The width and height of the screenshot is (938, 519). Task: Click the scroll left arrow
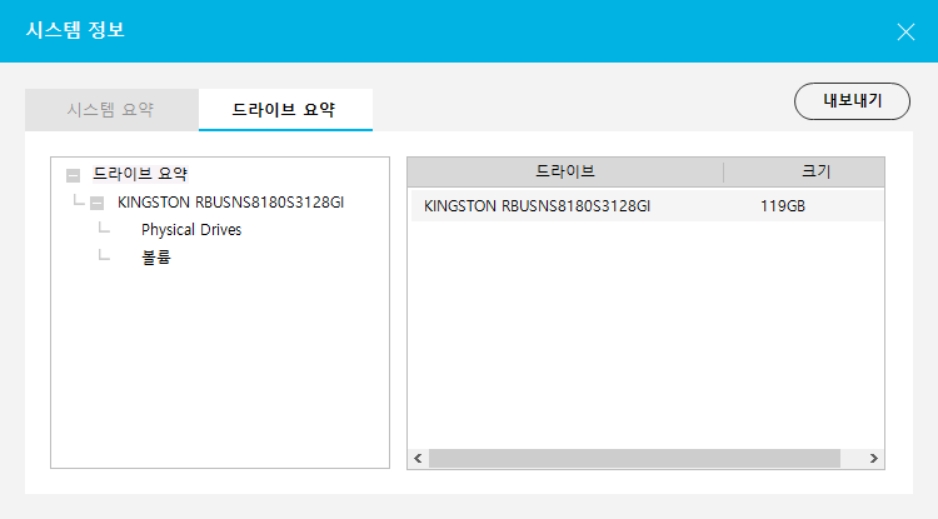coord(418,459)
